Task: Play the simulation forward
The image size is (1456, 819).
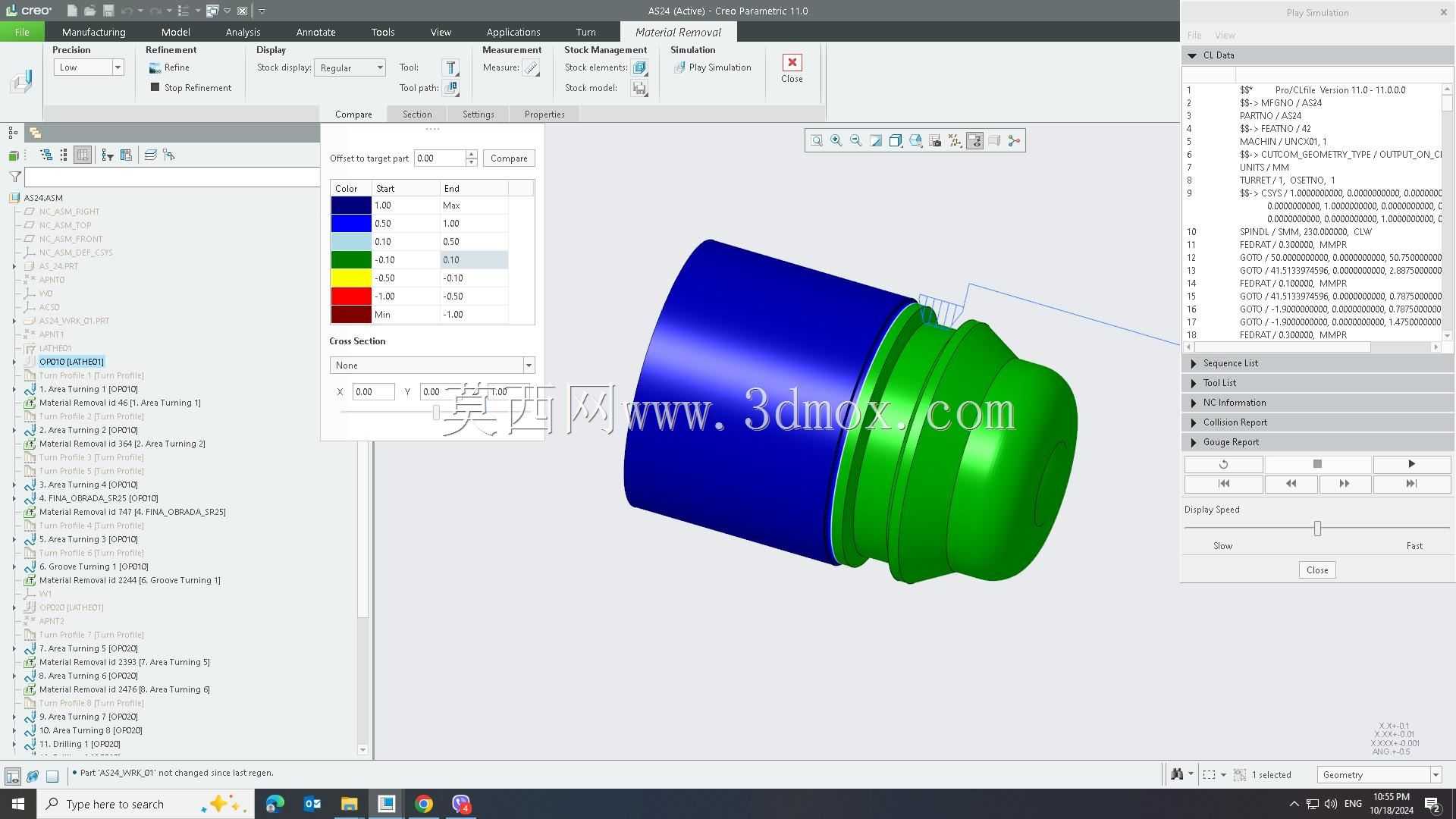Action: click(x=1411, y=464)
